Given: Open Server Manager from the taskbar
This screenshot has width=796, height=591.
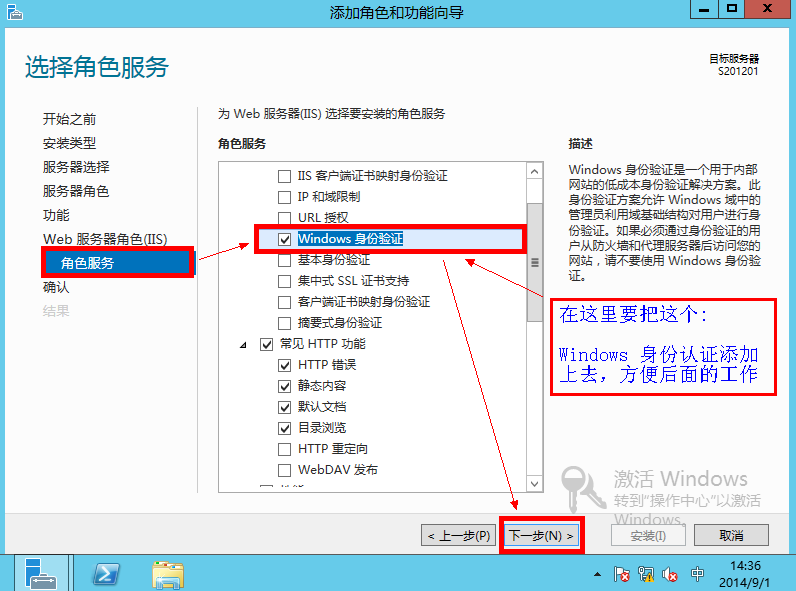Looking at the screenshot, I should [x=41, y=574].
